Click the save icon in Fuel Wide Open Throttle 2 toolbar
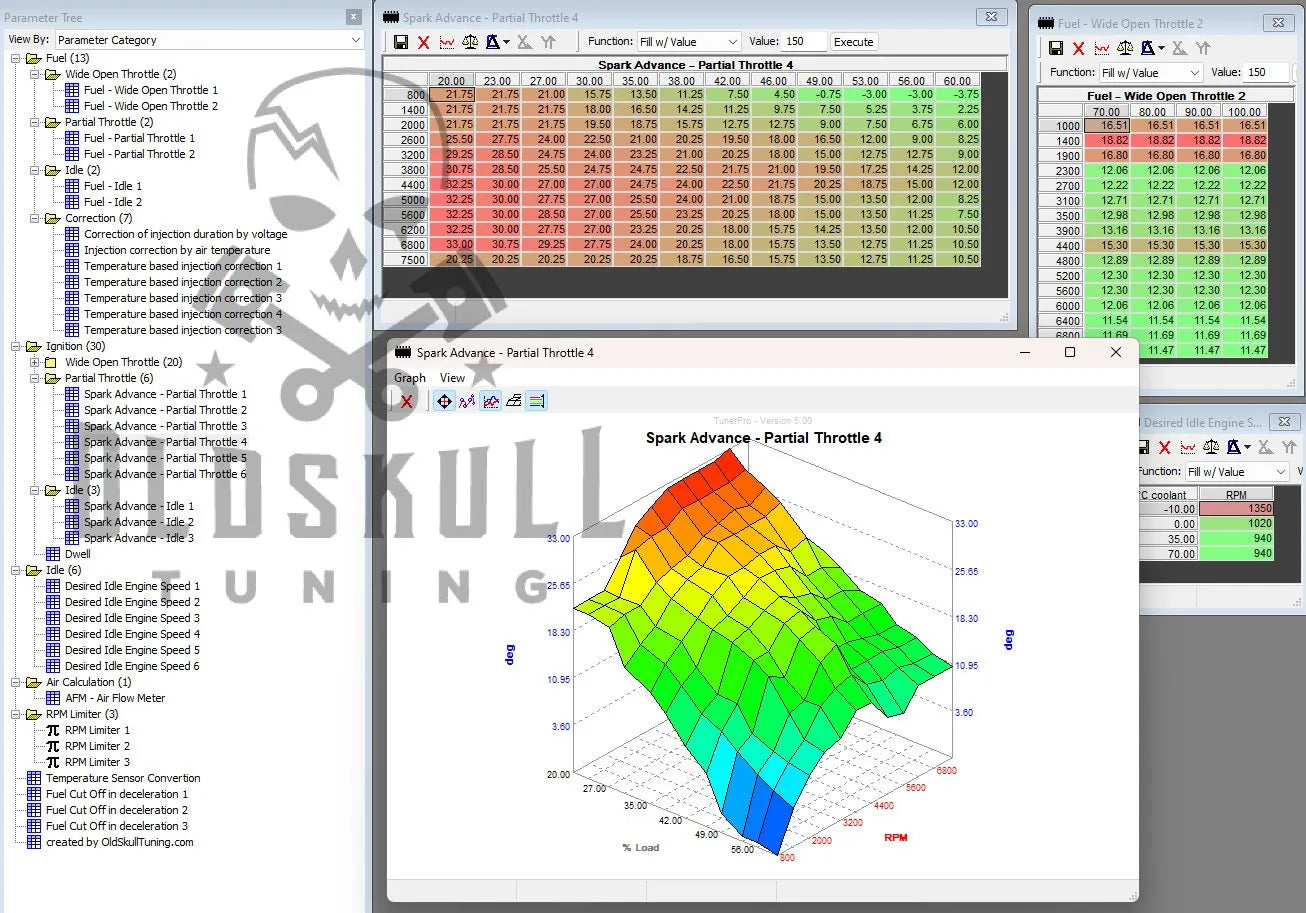Image resolution: width=1306 pixels, height=913 pixels. 1055,48
